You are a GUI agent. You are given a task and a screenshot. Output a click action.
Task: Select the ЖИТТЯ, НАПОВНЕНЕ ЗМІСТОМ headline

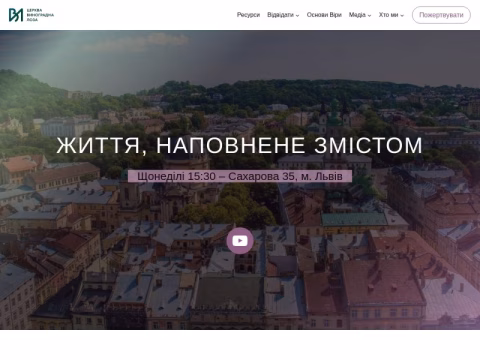click(x=240, y=146)
